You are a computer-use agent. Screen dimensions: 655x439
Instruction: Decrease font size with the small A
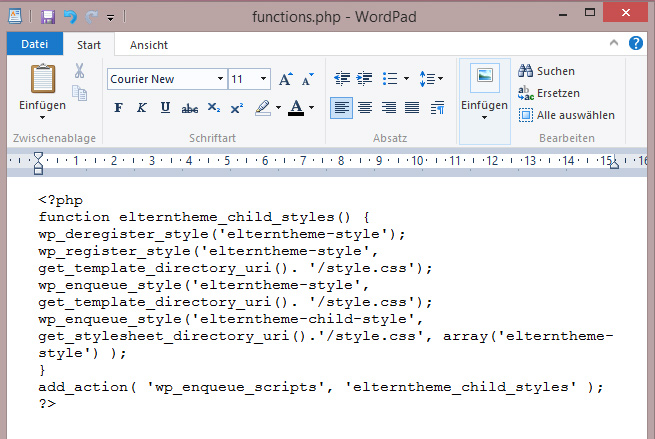point(308,79)
